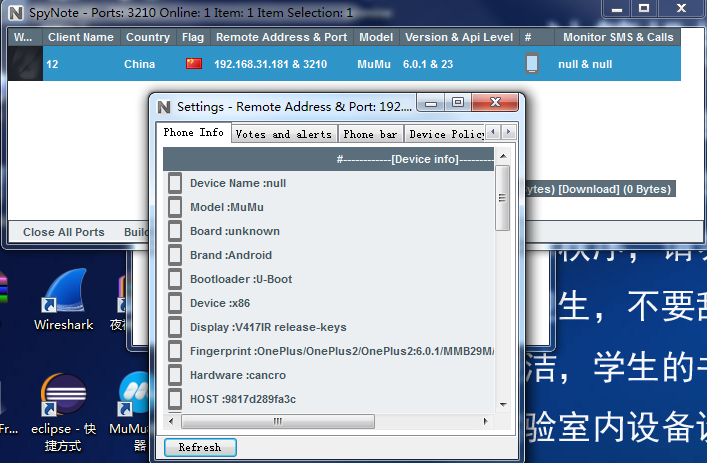Maximize the Settings window

pos(458,103)
